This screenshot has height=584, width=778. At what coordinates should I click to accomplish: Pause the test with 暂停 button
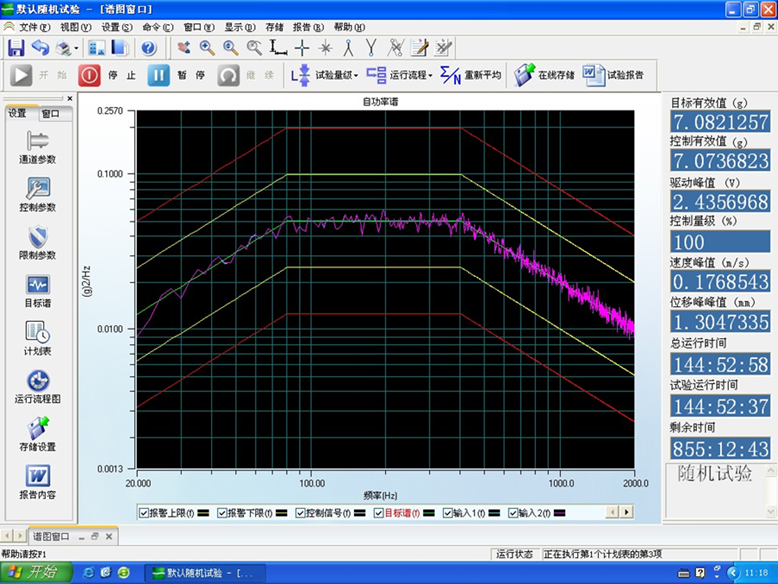[x=159, y=75]
